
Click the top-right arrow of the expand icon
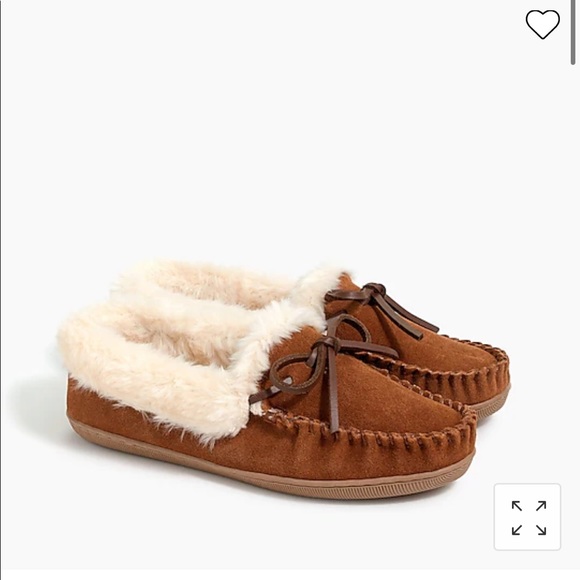[541, 506]
